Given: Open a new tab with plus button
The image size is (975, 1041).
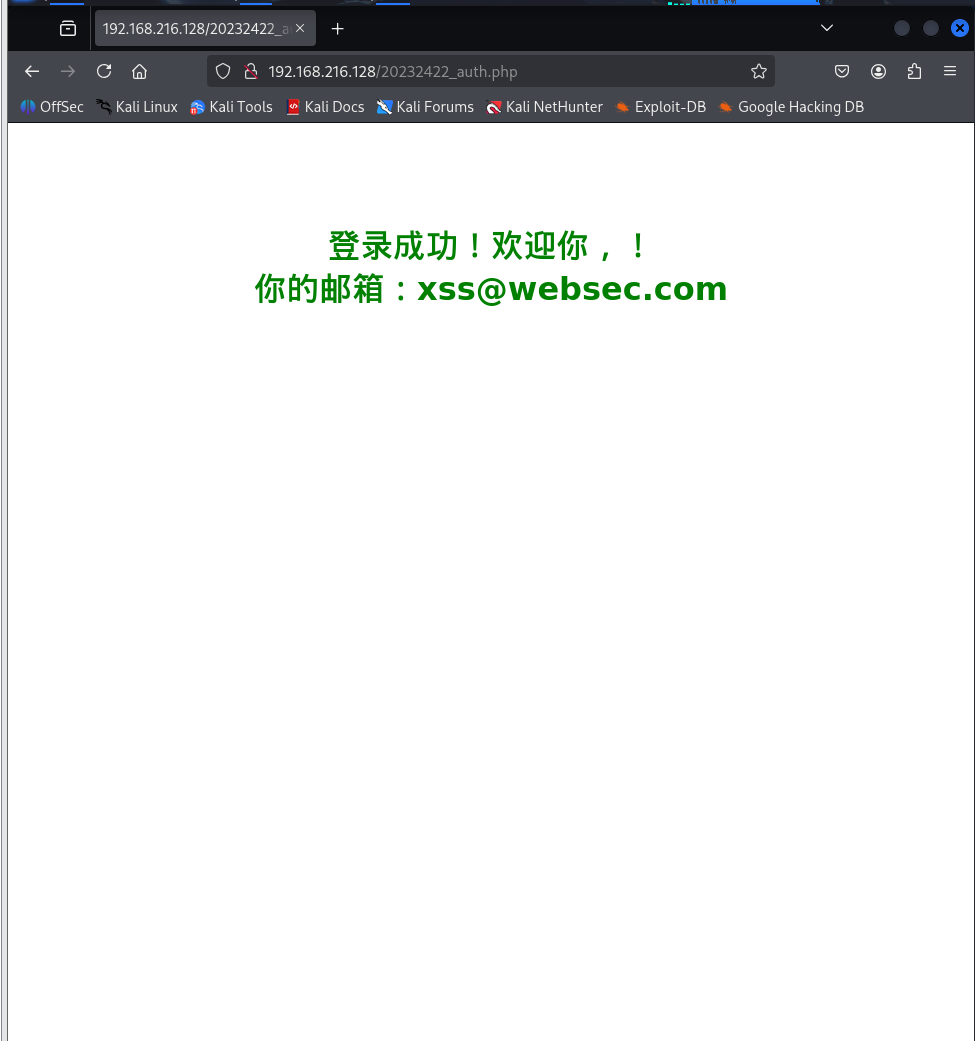Looking at the screenshot, I should 337,29.
